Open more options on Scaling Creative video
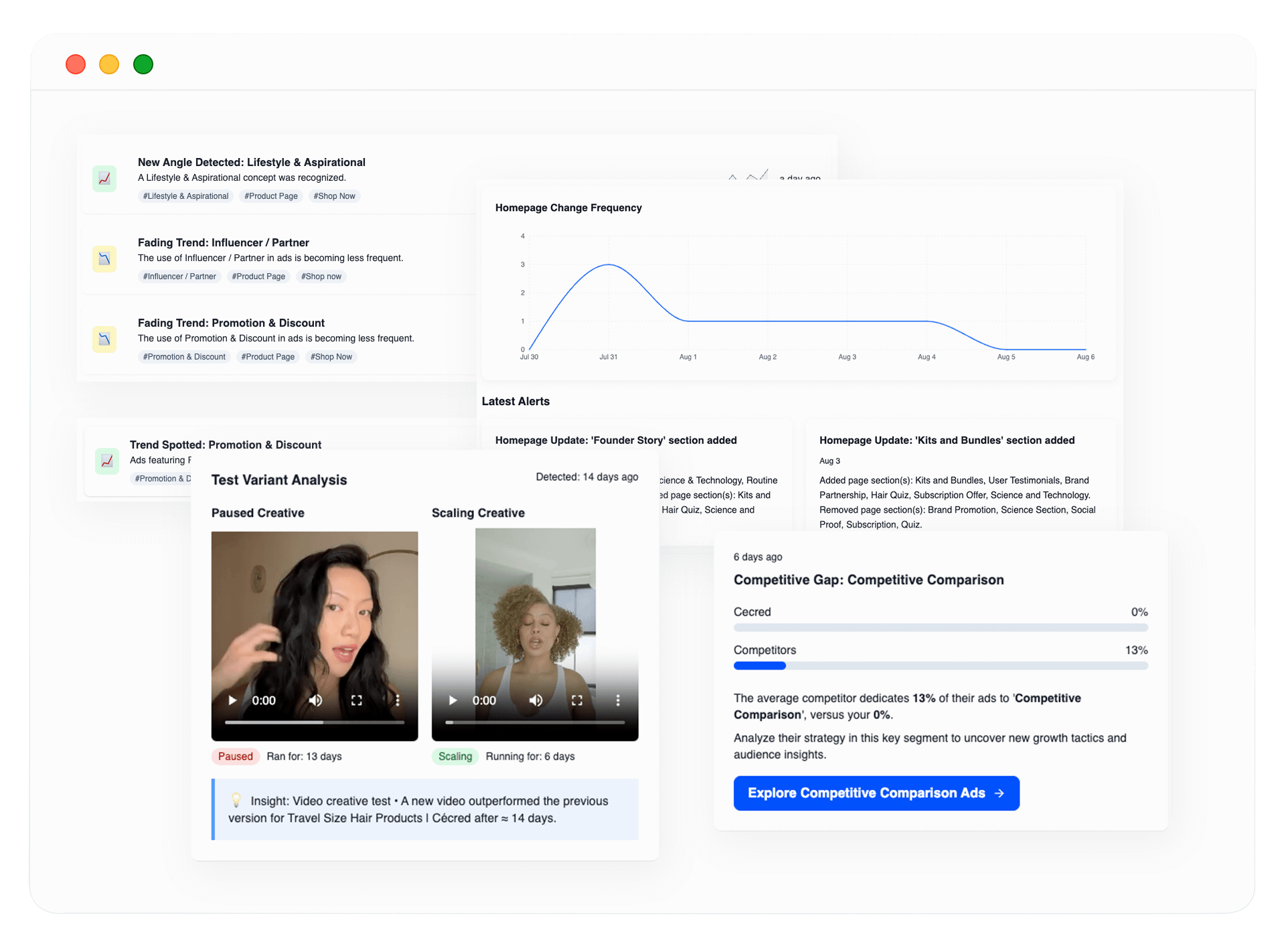The image size is (1288, 936). (618, 700)
